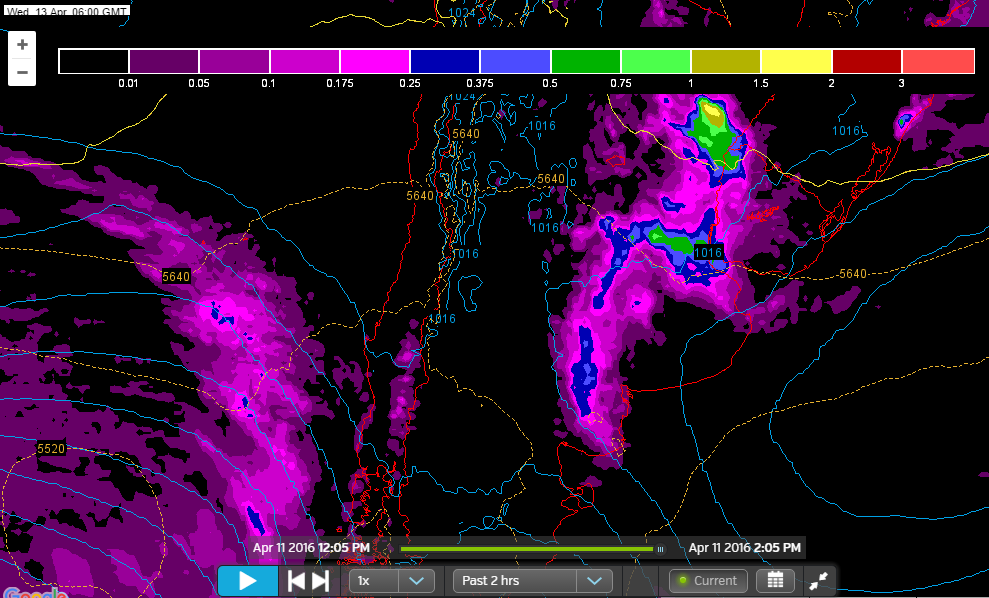The height and width of the screenshot is (598, 989).
Task: Select the bright magenta 0.175–0.25 swatch
Action: (375, 61)
